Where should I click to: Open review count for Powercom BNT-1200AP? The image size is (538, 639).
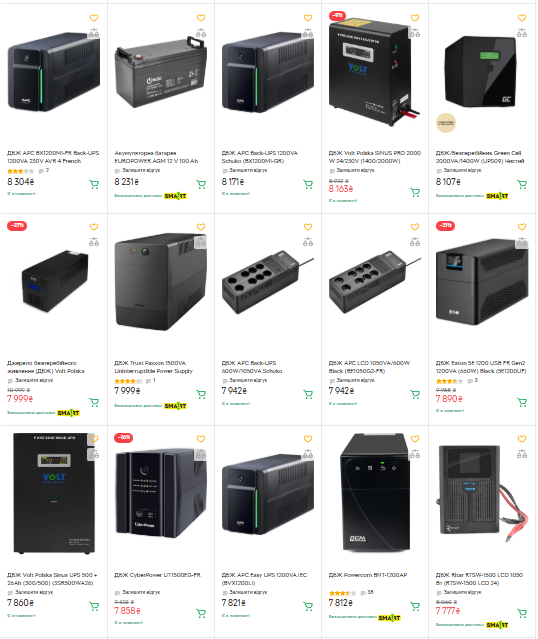tap(368, 592)
